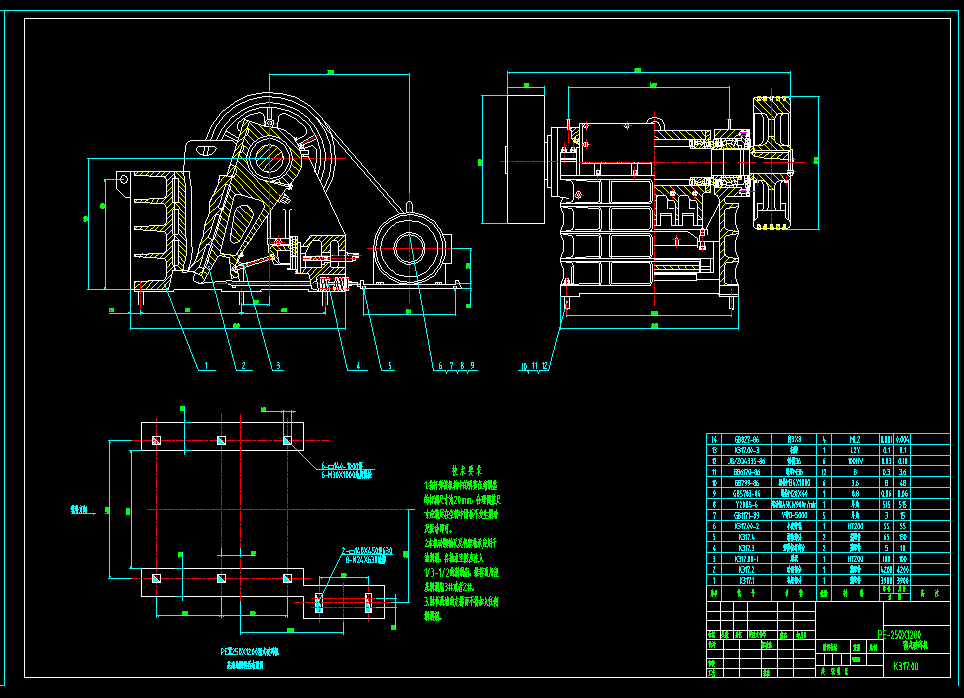Screen dimensions: 964x698
Task: Click the 1/3-1/2 line in technical notes
Action: pos(460,573)
